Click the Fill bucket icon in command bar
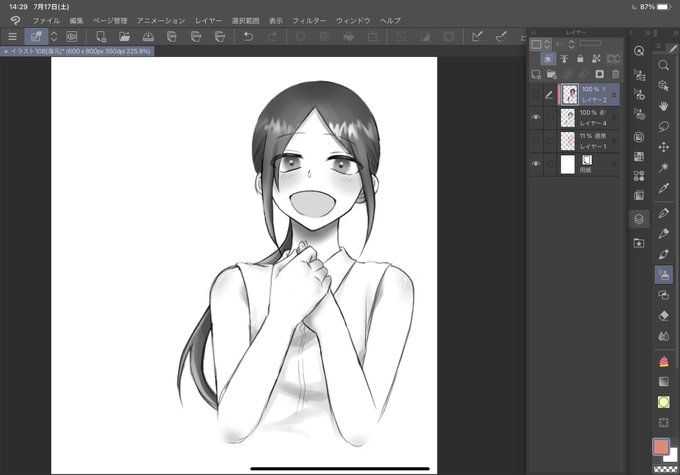The width and height of the screenshot is (680, 475). pos(348,37)
